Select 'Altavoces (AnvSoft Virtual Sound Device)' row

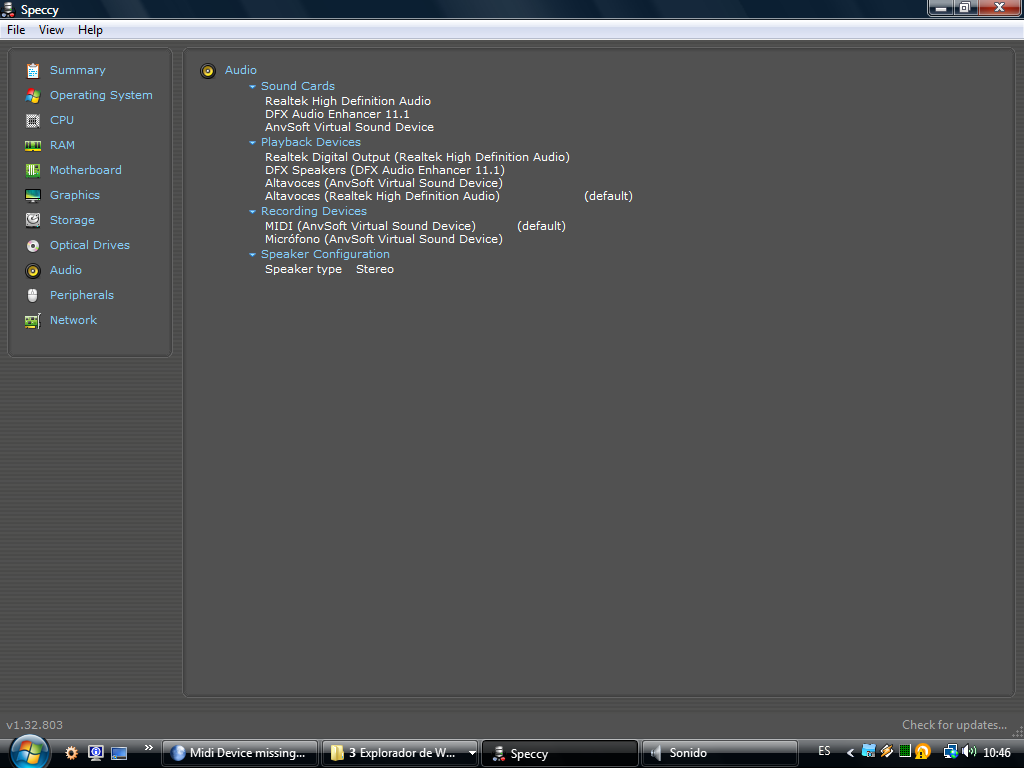384,184
